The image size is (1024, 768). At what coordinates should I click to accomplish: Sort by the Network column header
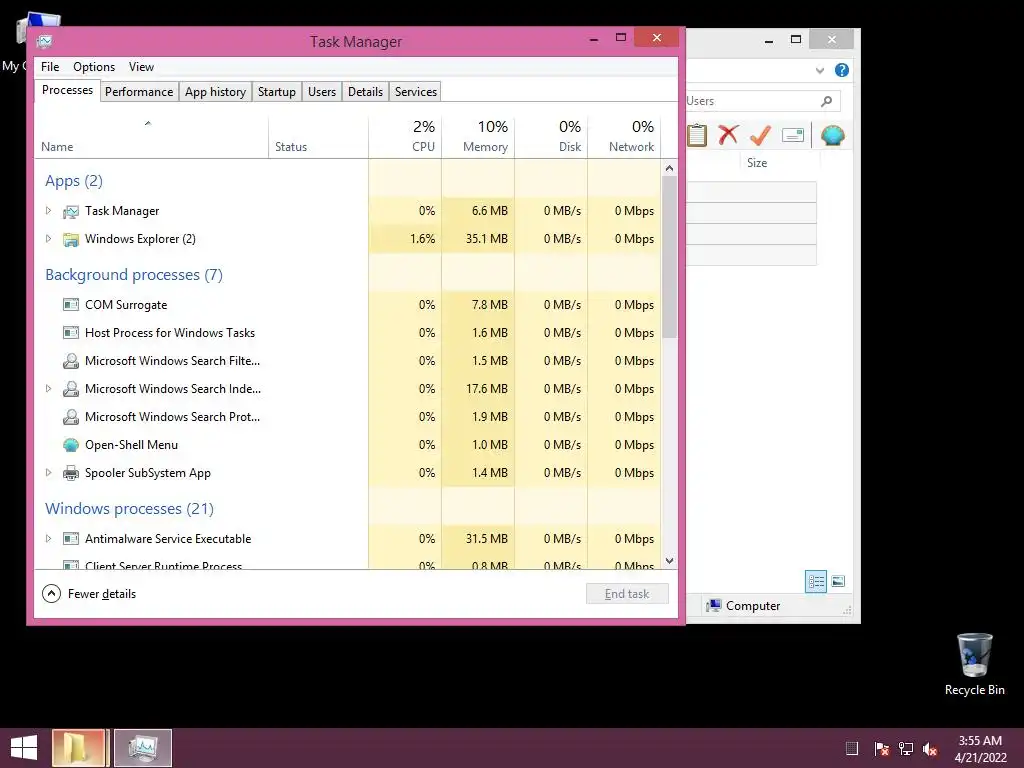coord(624,137)
